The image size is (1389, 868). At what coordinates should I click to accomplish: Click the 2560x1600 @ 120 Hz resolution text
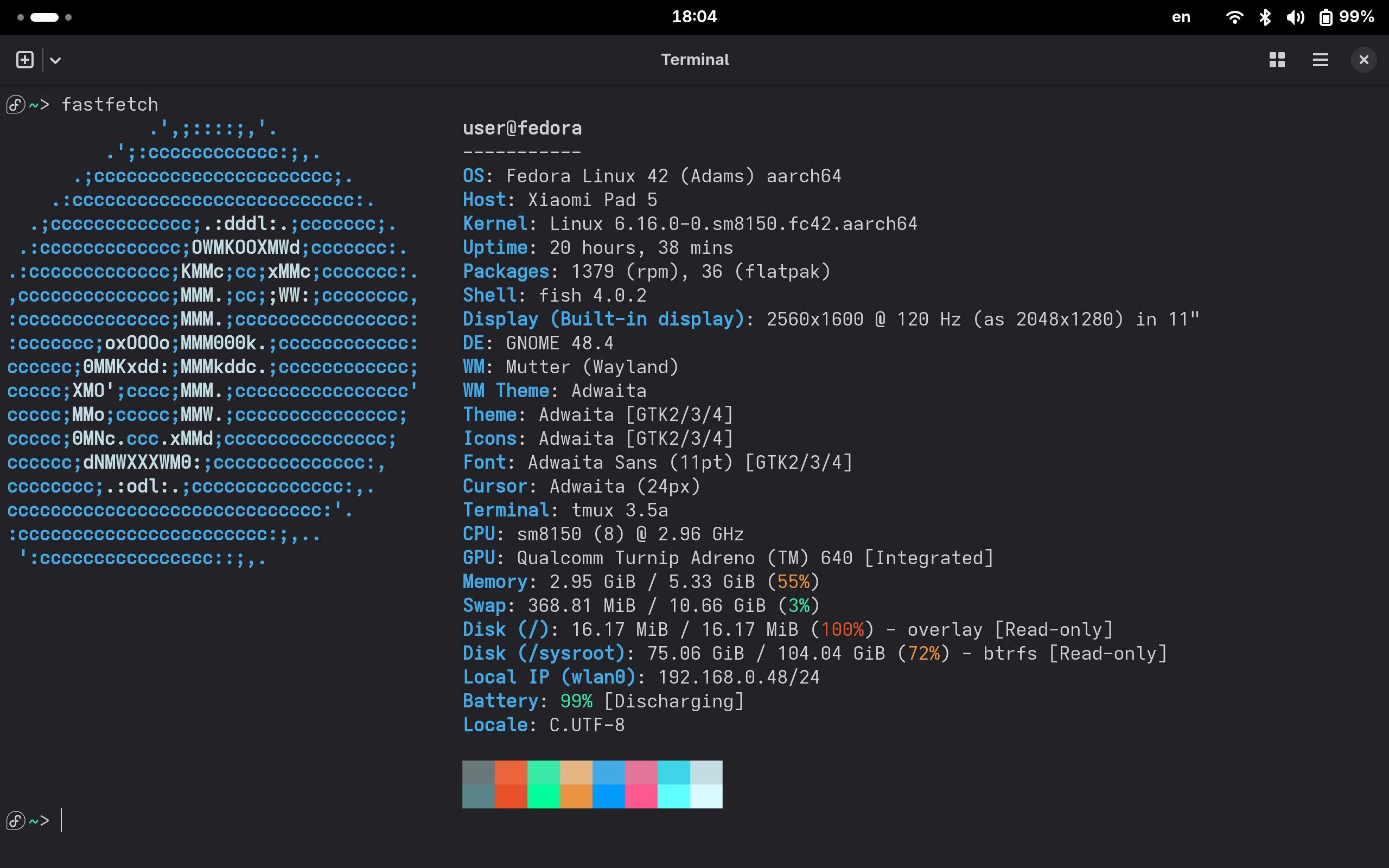point(864,319)
